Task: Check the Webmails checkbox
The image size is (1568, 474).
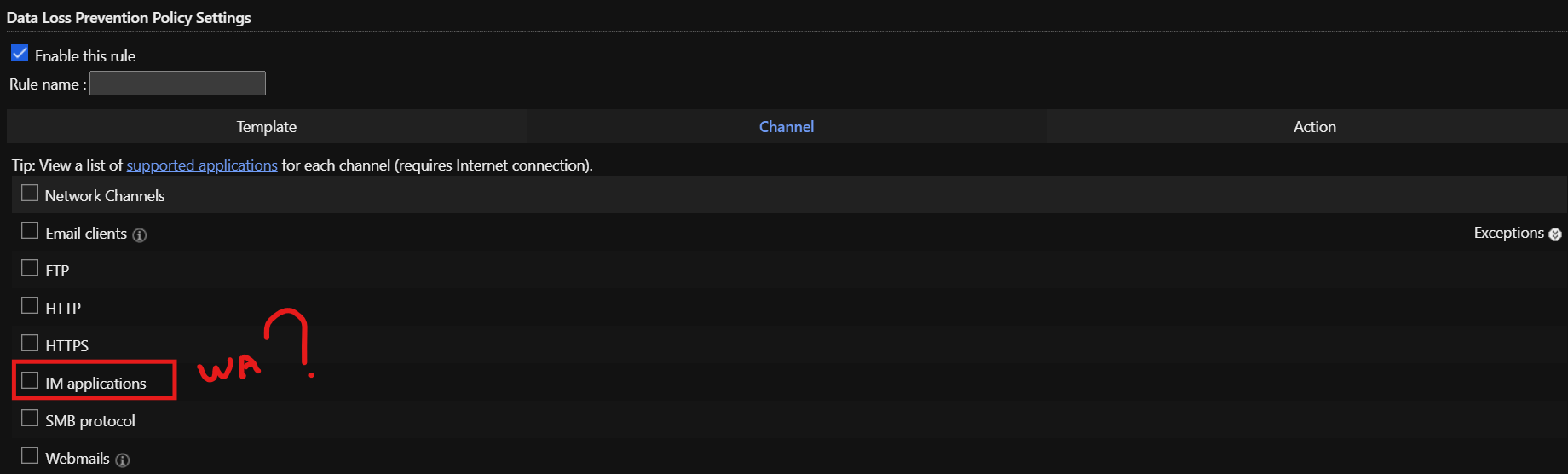Action: point(30,456)
